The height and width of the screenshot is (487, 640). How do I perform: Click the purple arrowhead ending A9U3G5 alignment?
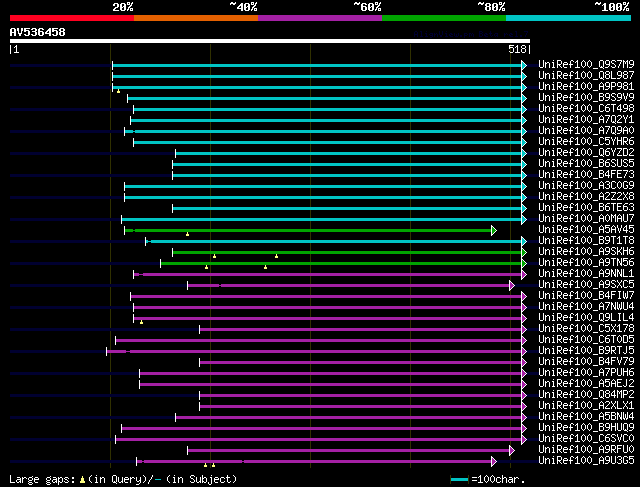(x=494, y=462)
